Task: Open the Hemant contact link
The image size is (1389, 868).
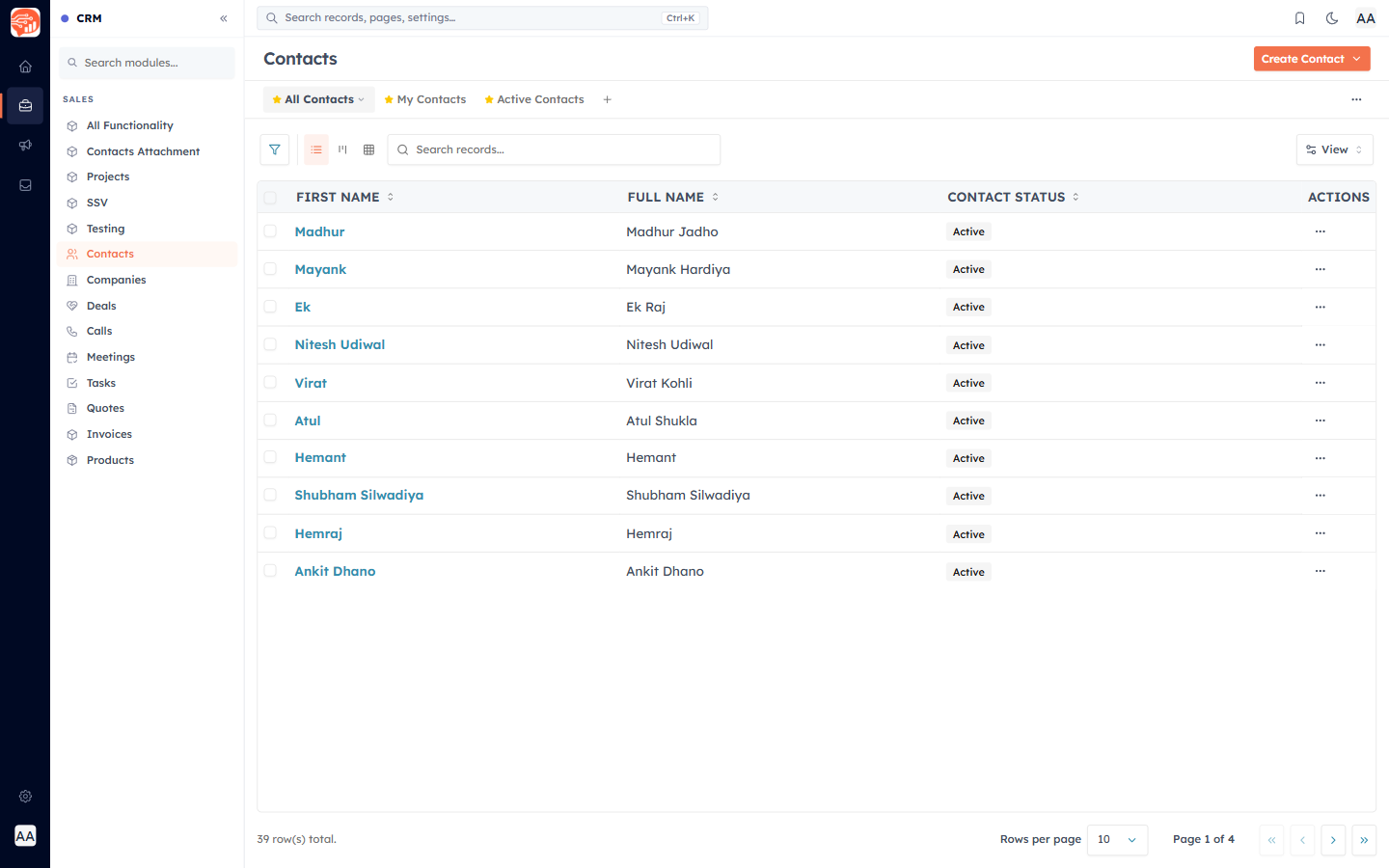Action: 320,457
